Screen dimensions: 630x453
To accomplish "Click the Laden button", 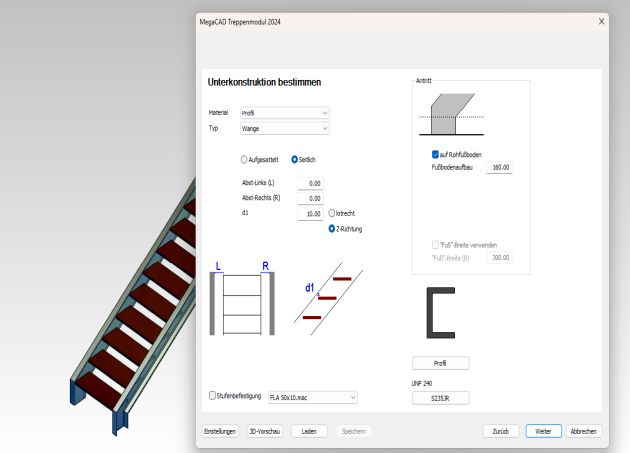I will (309, 431).
